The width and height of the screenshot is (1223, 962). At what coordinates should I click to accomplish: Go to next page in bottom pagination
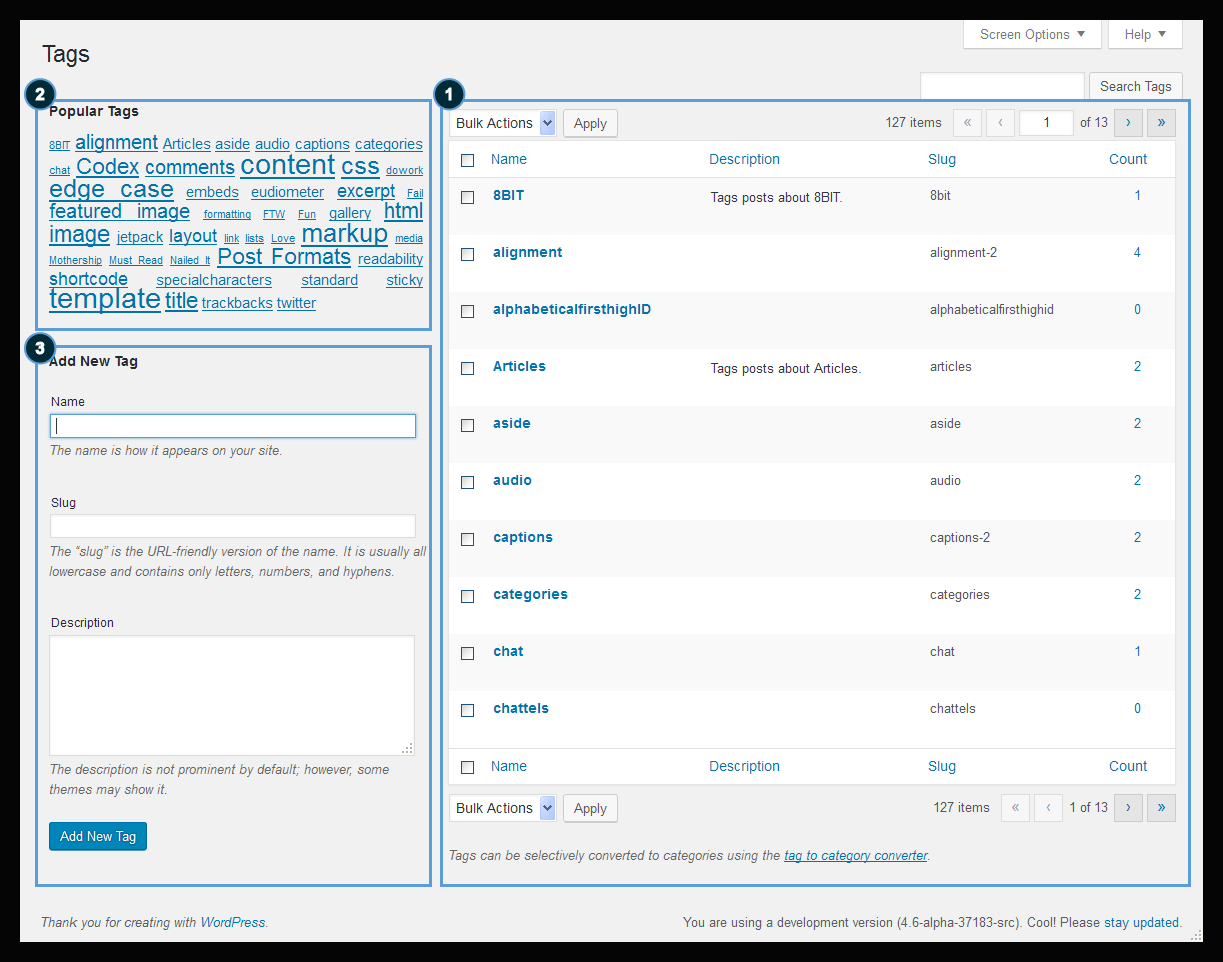point(1128,808)
